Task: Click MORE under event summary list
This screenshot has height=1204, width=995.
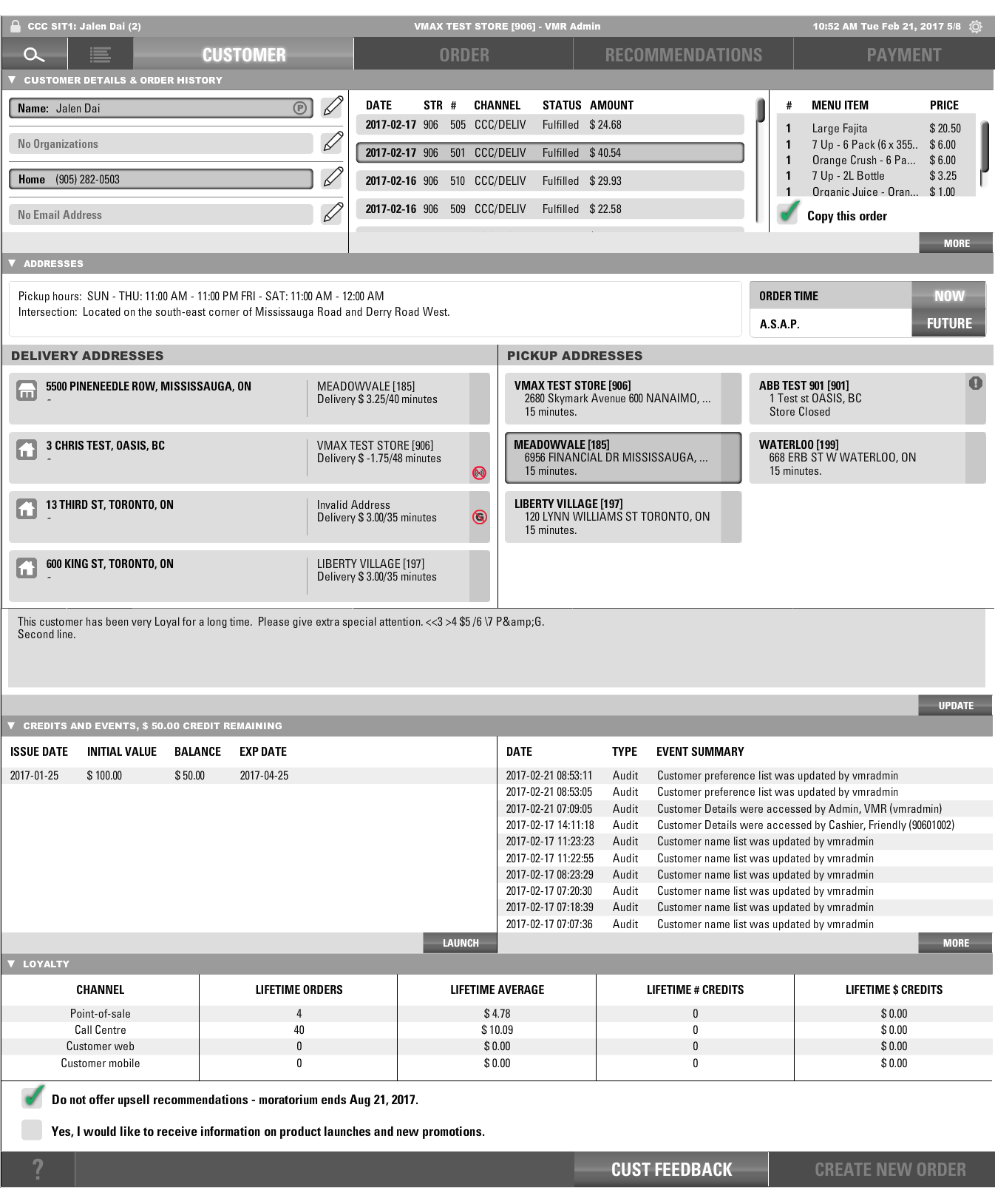Action: [x=955, y=943]
